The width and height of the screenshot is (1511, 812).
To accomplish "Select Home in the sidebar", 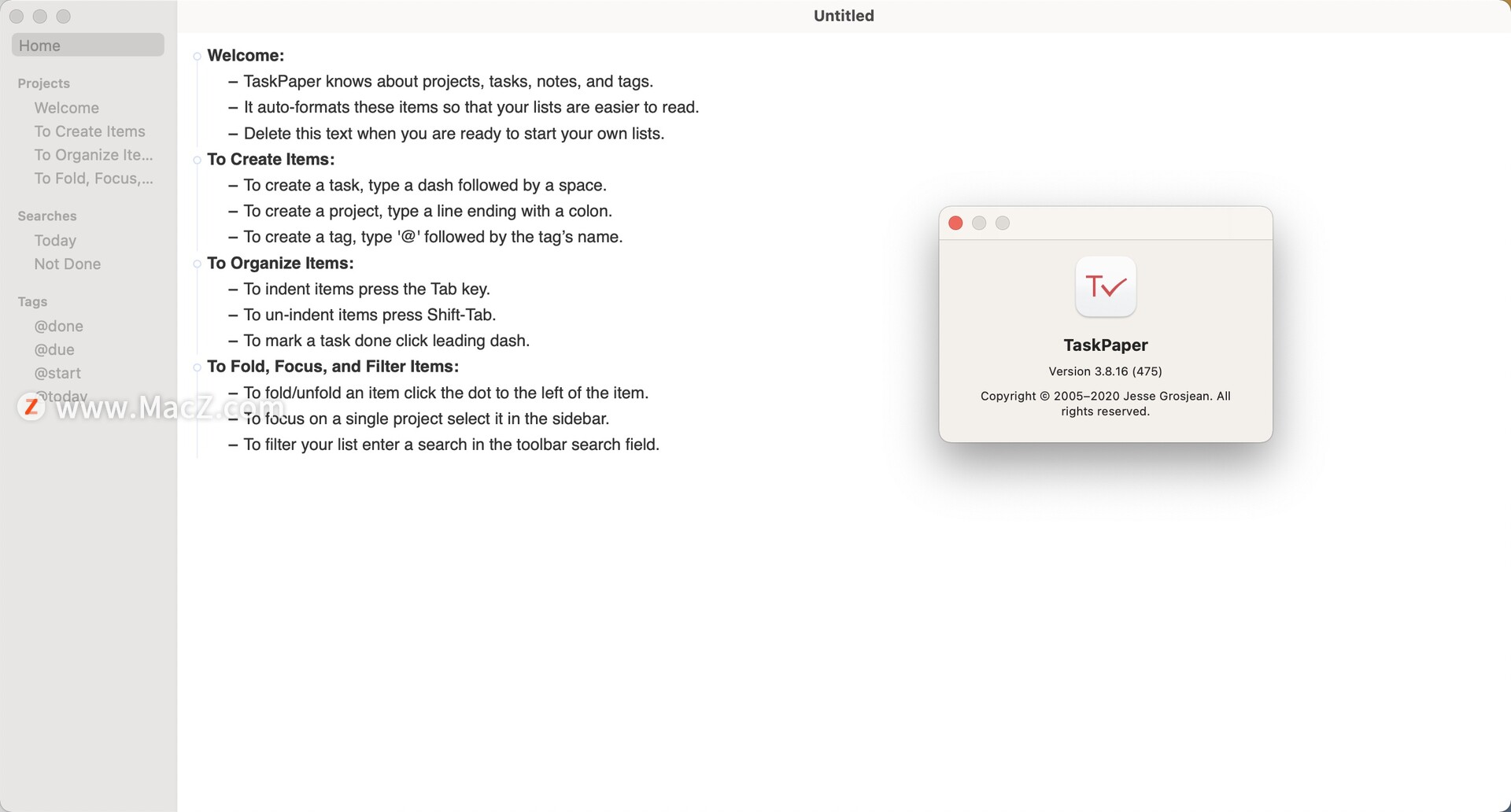I will (88, 45).
